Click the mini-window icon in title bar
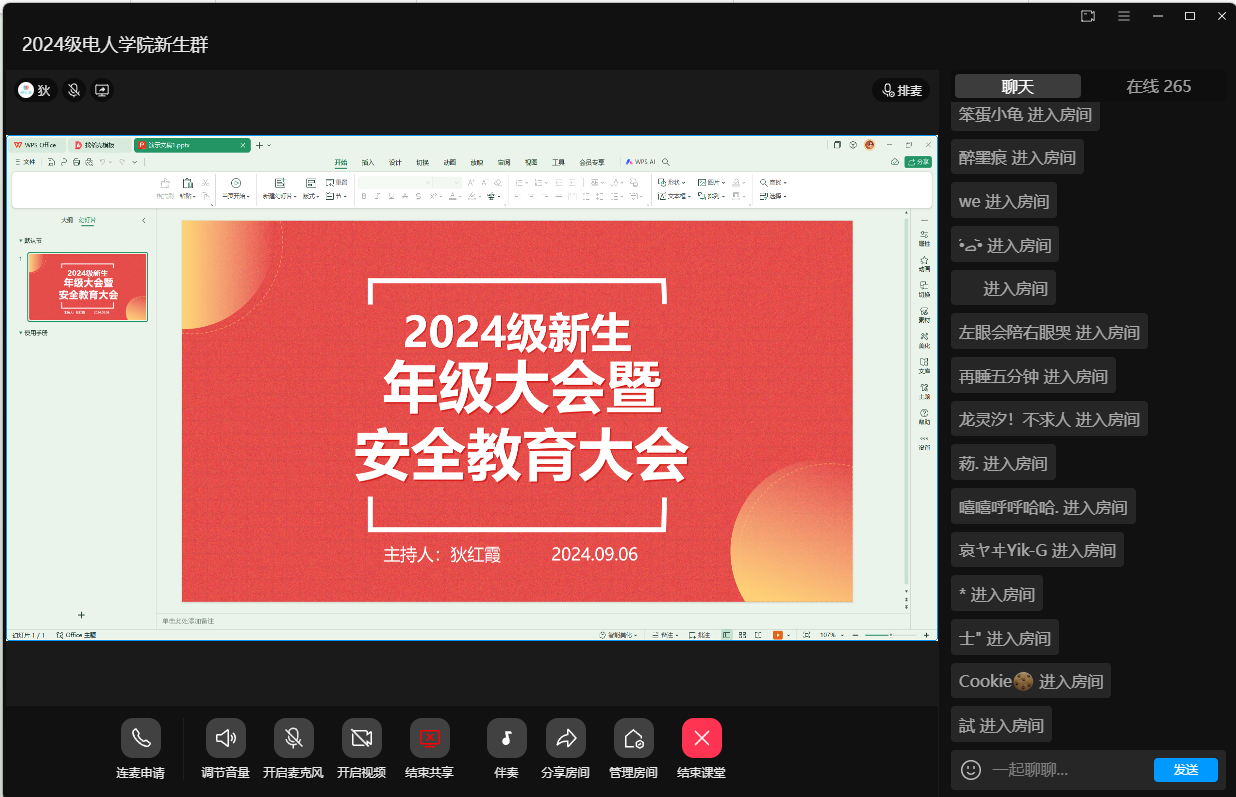Viewport: 1236px width, 797px height. [x=1088, y=16]
